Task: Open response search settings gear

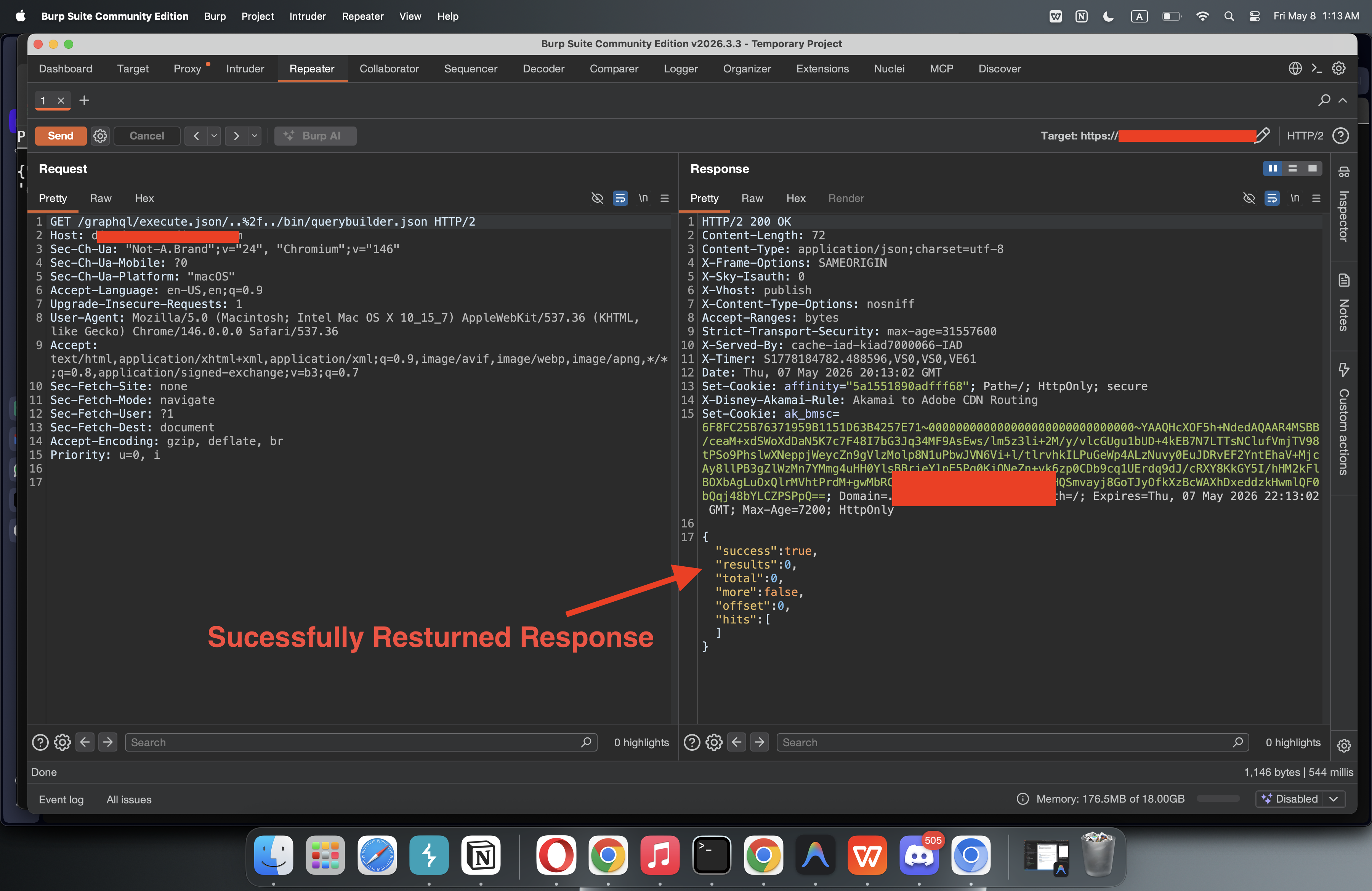Action: coord(714,742)
